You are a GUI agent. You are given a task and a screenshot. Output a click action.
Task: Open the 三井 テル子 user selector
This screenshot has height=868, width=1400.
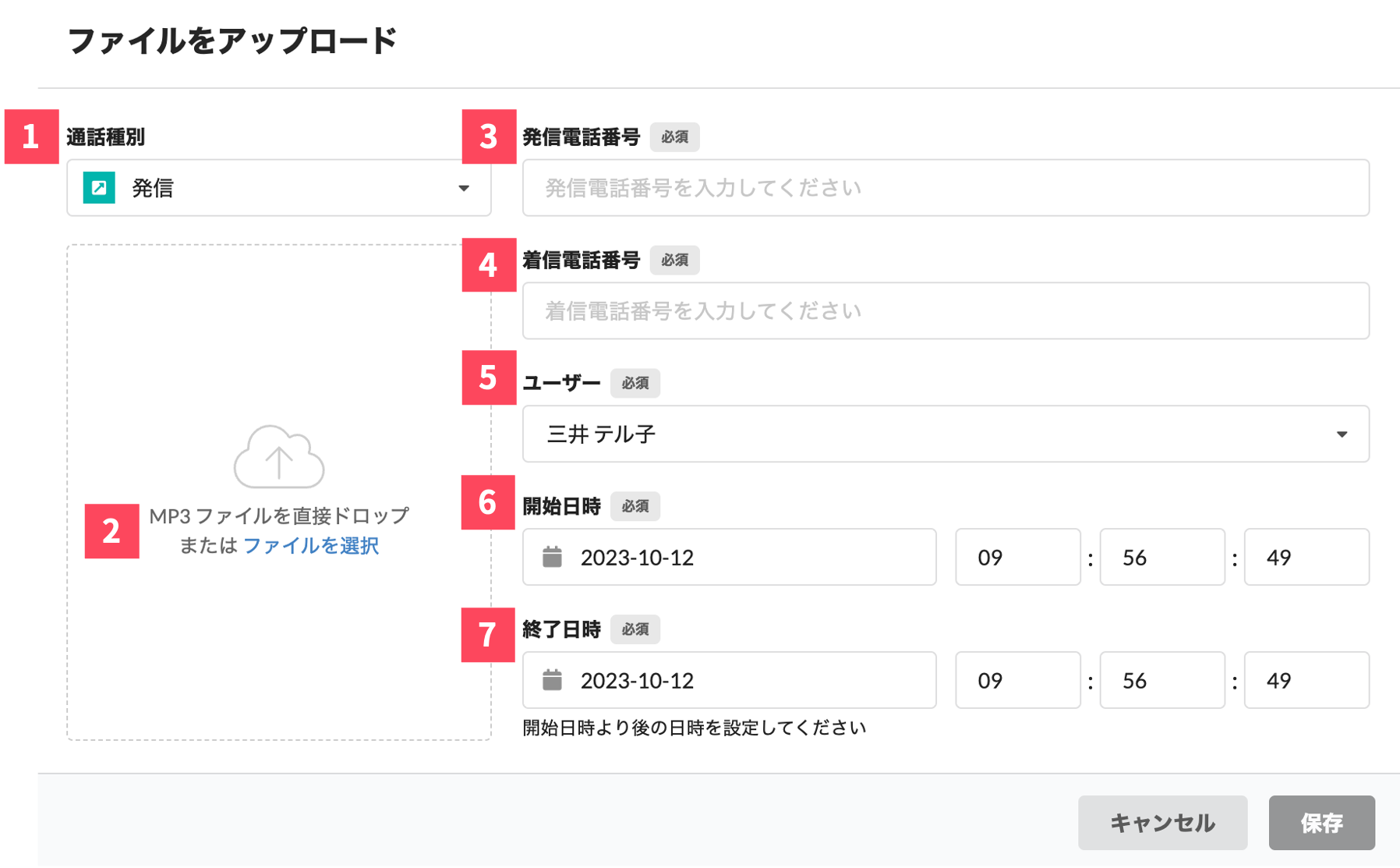(946, 434)
